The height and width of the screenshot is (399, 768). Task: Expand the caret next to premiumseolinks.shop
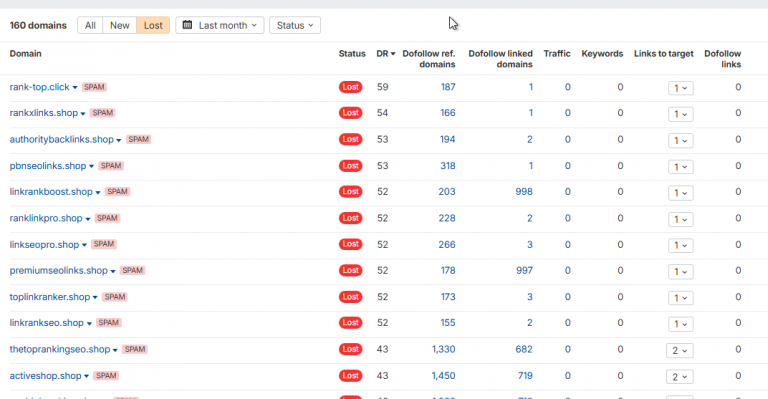[113, 271]
